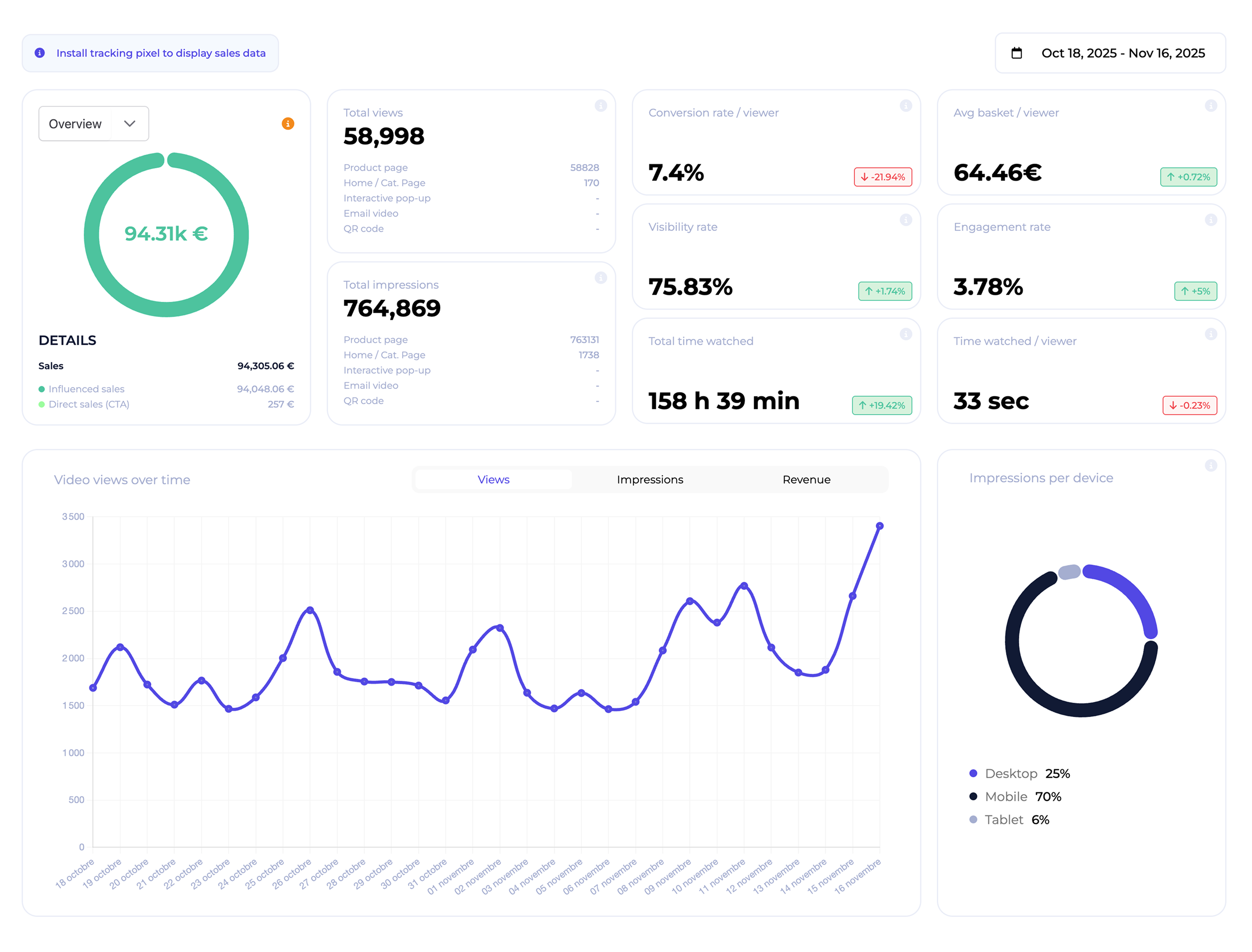Select the Views chart tab
The height and width of the screenshot is (952, 1252).
493,479
